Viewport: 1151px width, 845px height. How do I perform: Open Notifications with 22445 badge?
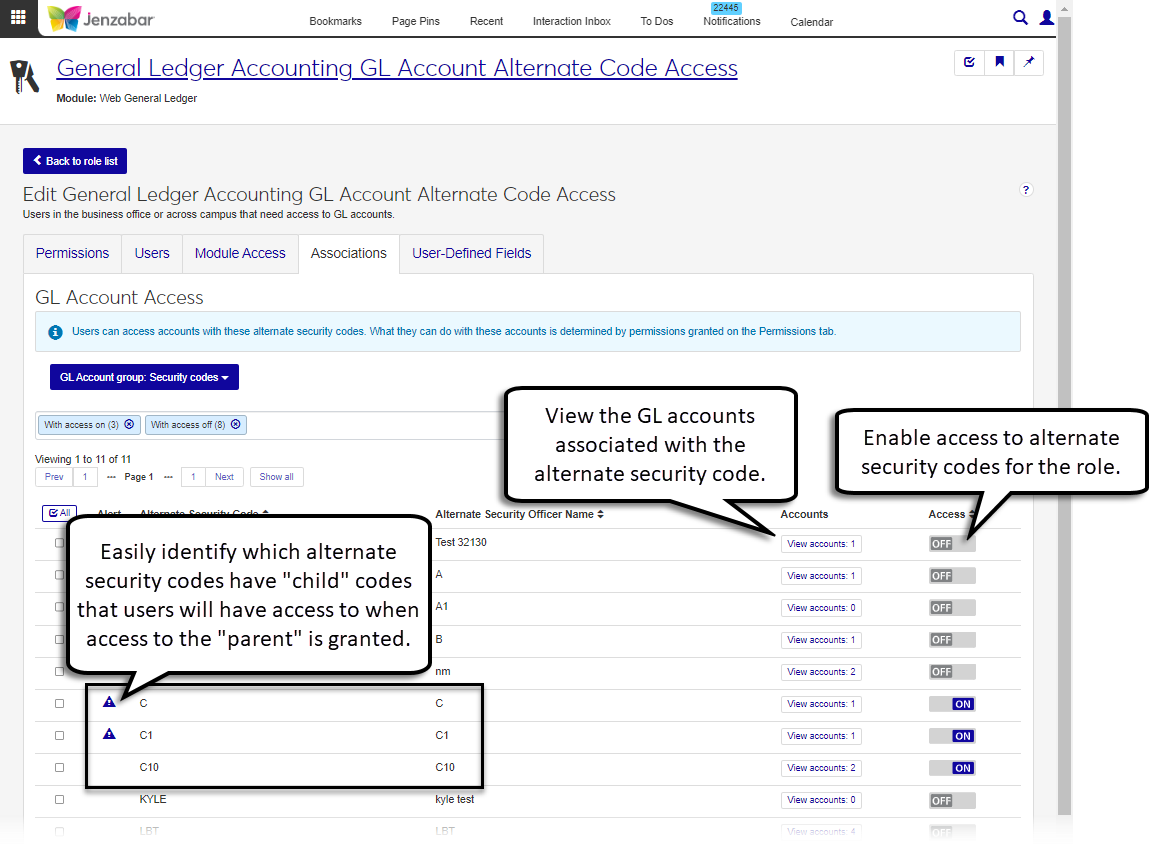click(732, 16)
